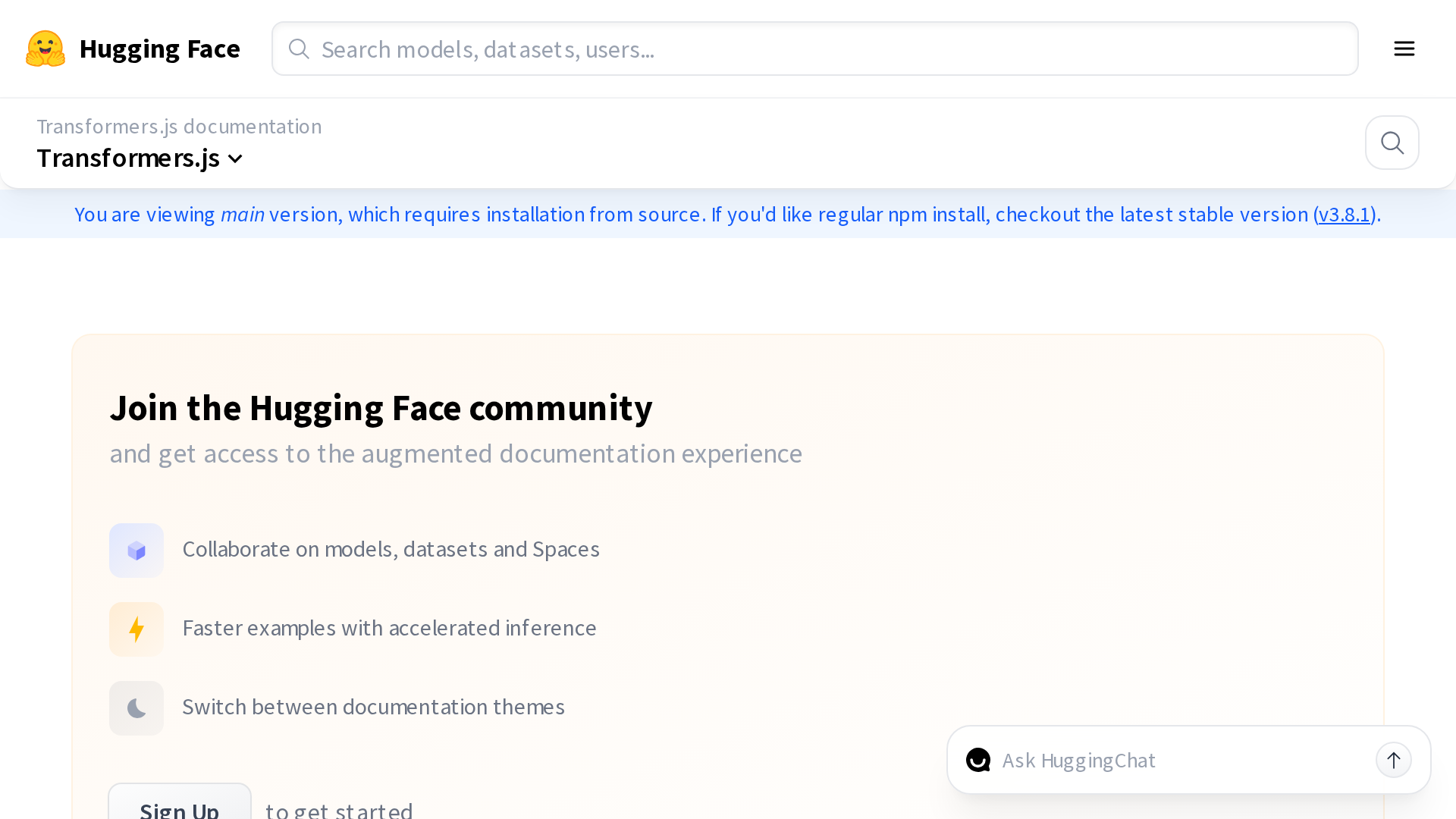
Task: Focus the Search models, datasets, users field
Action: tap(814, 49)
